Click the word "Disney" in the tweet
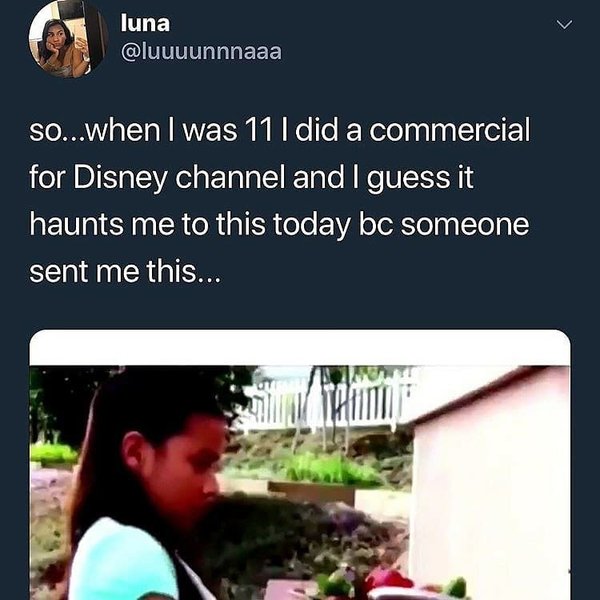The width and height of the screenshot is (600, 600). point(120,178)
